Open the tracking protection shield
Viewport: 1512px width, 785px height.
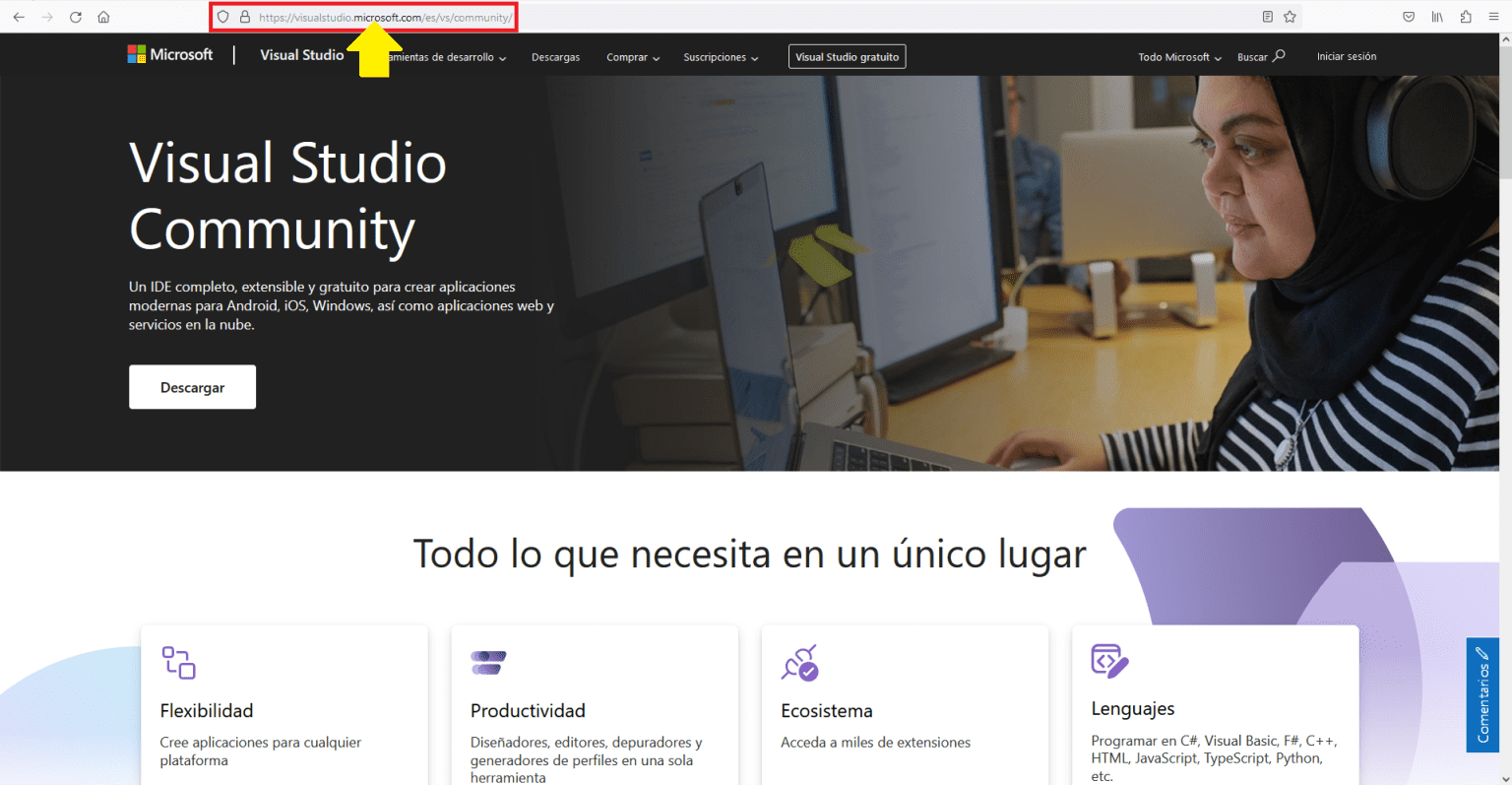(223, 16)
